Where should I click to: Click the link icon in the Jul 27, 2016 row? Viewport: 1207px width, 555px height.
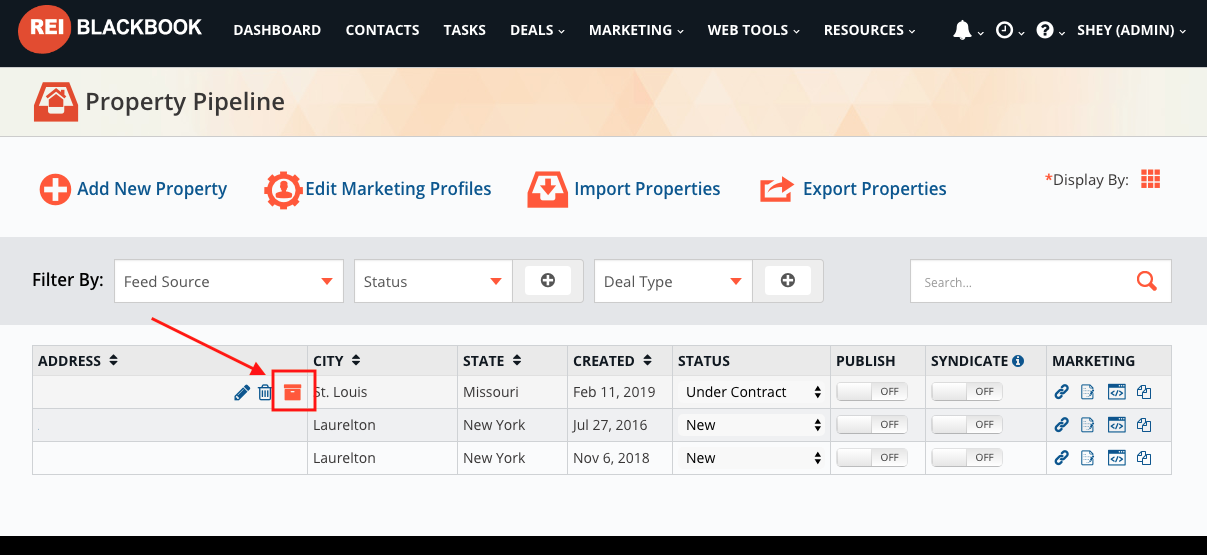pos(1062,425)
